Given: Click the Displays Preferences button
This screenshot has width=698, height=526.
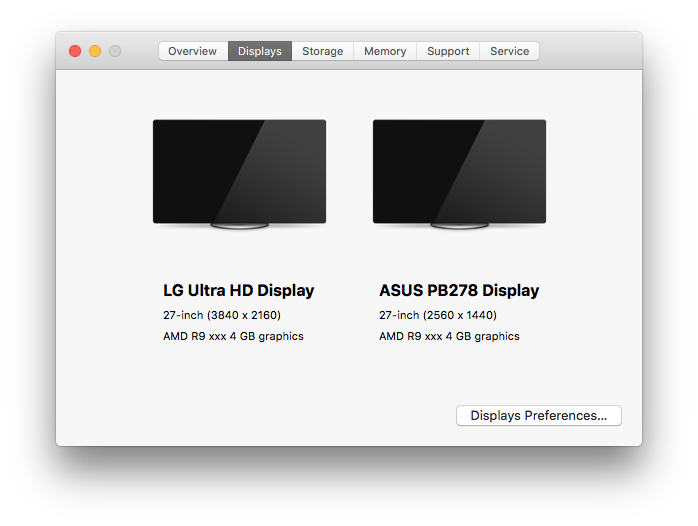Looking at the screenshot, I should [539, 415].
